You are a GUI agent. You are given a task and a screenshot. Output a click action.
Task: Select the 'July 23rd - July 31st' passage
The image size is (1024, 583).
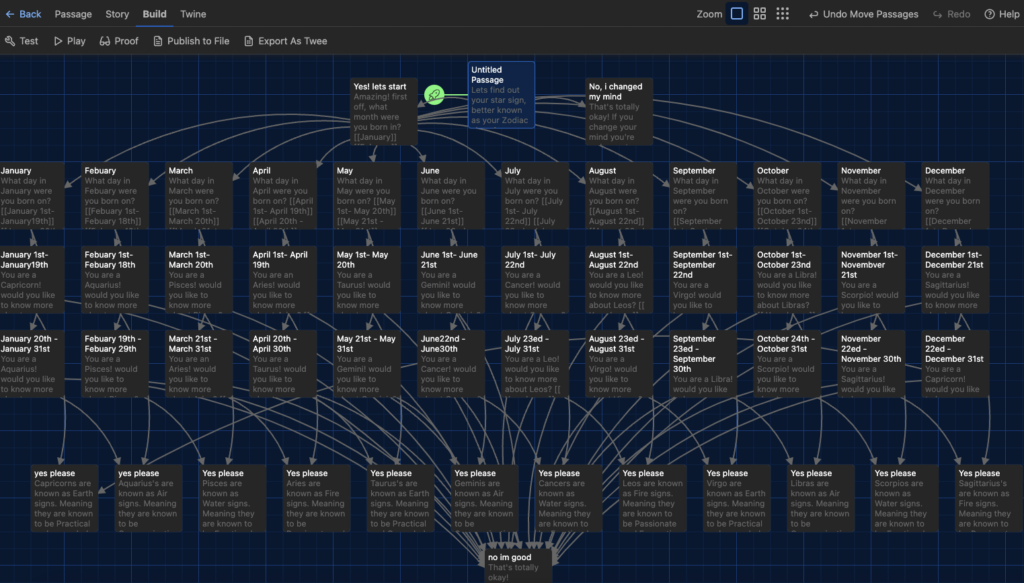click(536, 364)
